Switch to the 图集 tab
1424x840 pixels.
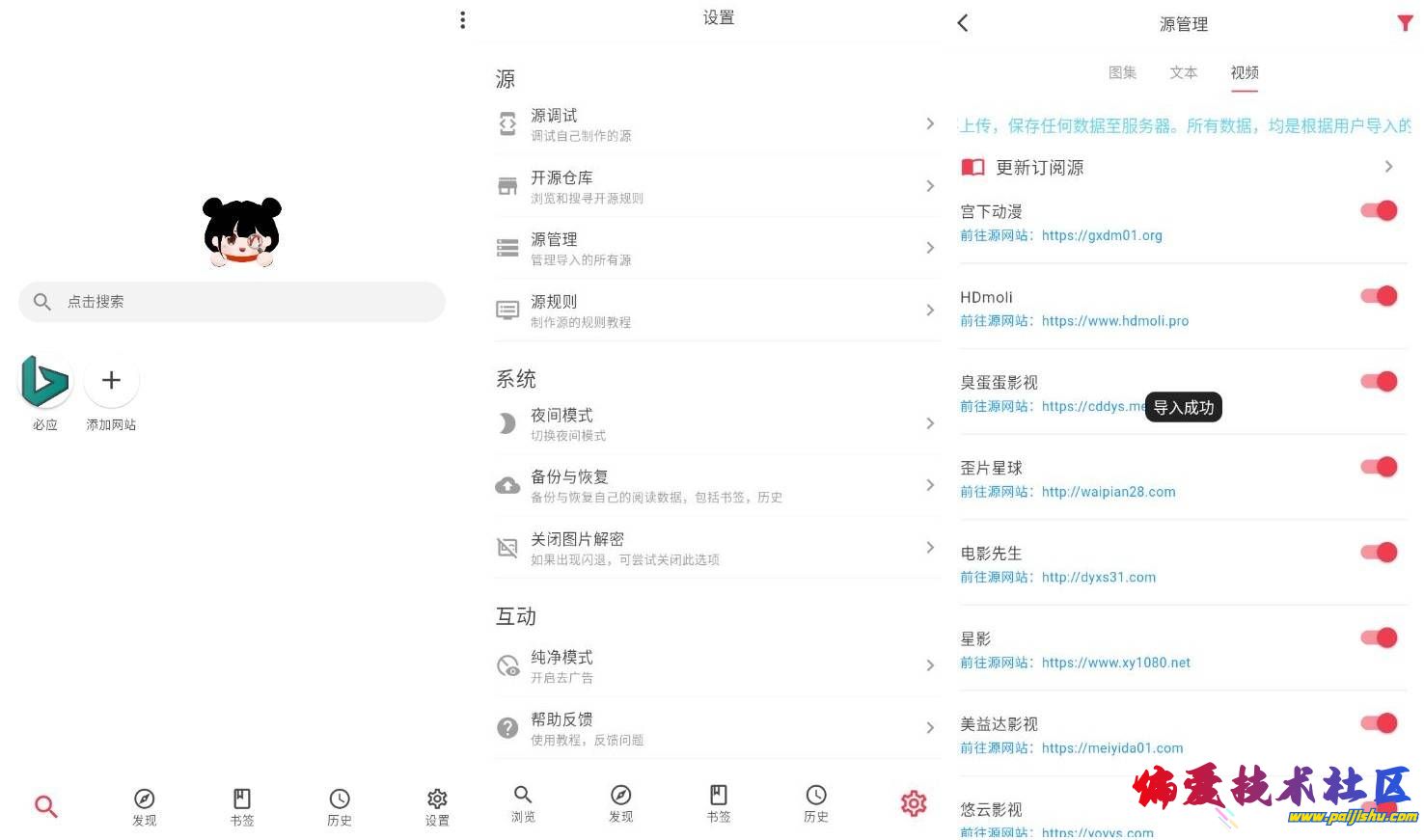[1122, 72]
